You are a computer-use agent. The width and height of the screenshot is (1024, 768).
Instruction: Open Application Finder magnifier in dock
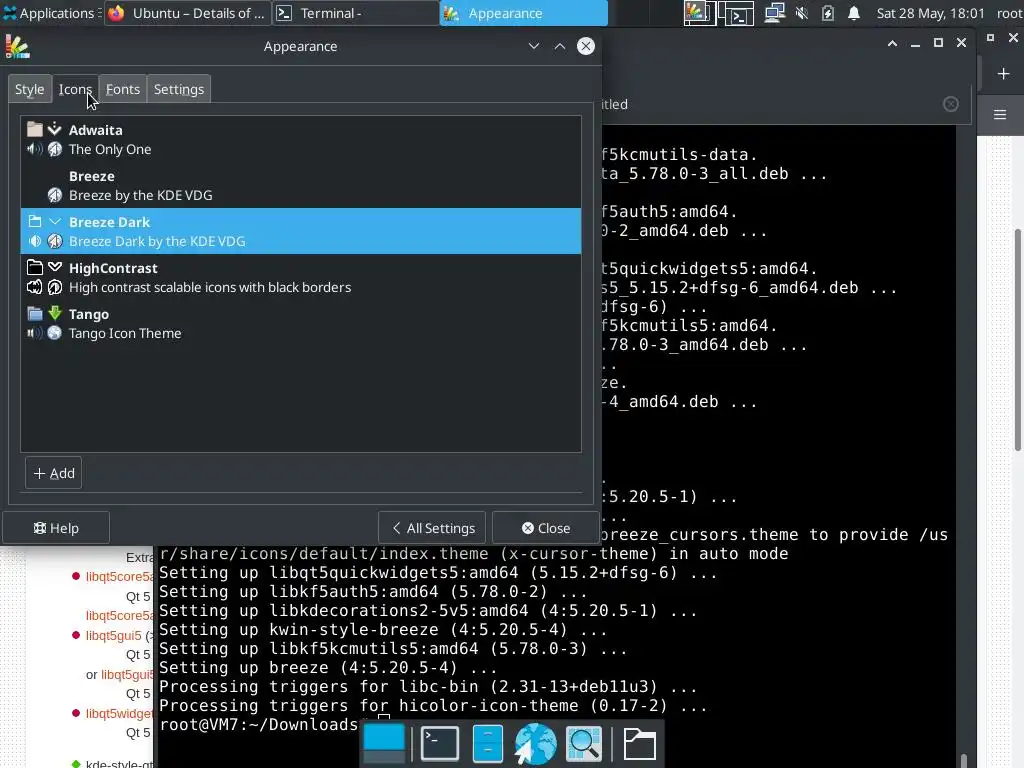tap(584, 743)
